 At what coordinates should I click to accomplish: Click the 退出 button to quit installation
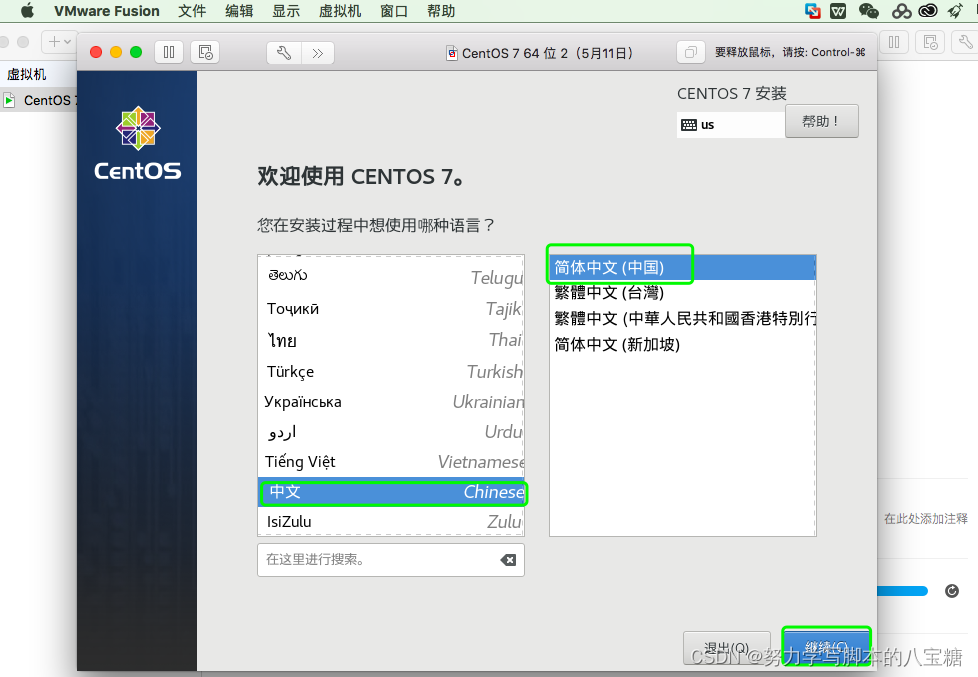point(727,647)
